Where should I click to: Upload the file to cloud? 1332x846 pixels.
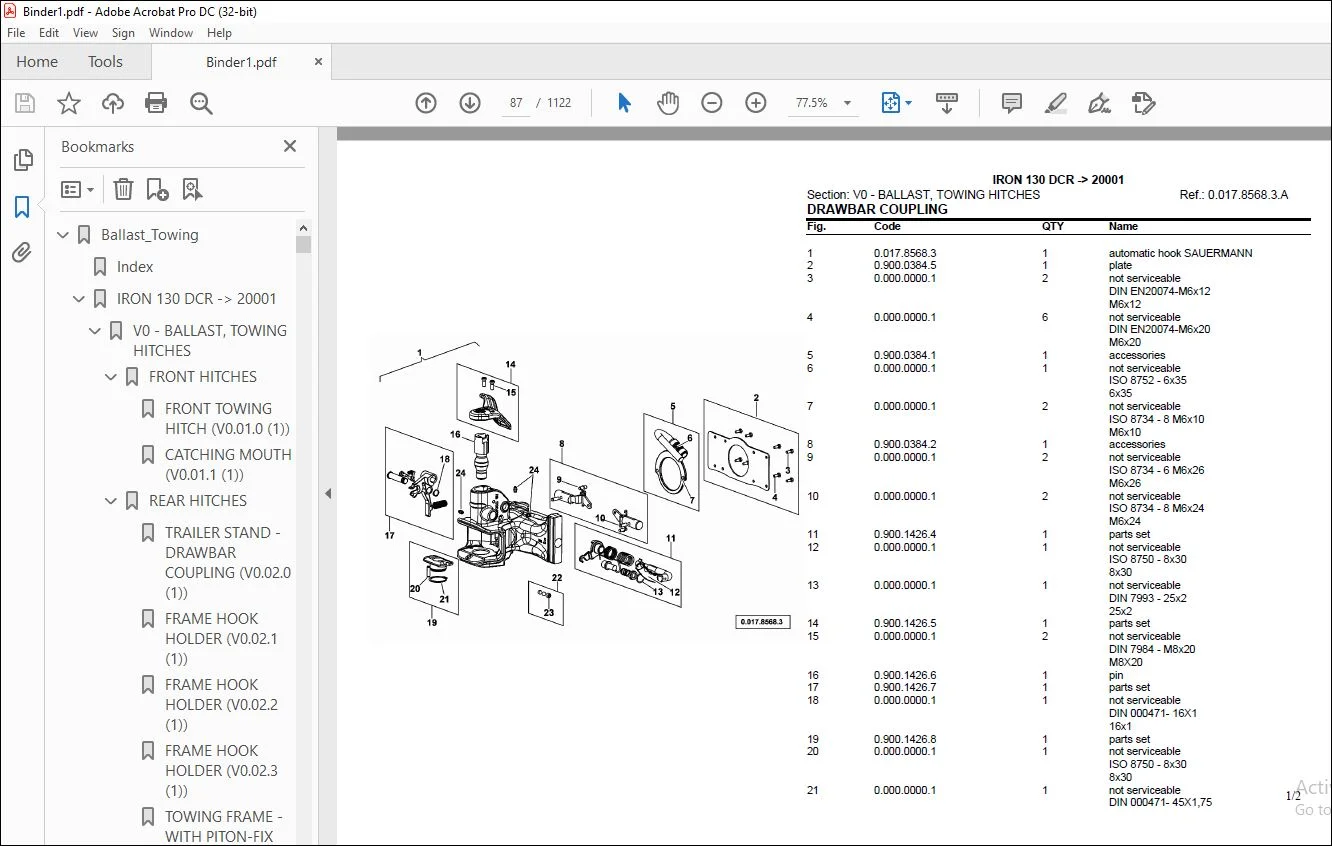click(113, 103)
